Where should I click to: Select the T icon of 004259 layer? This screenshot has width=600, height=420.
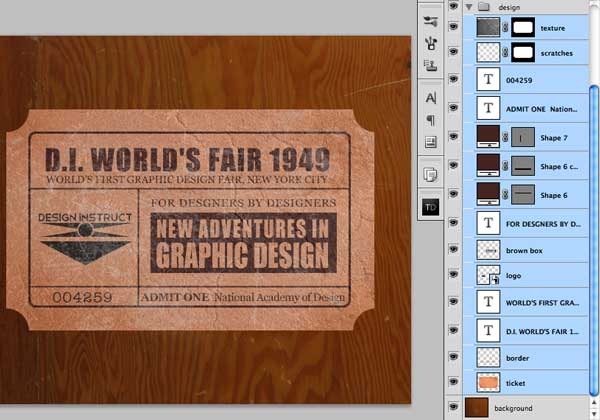[488, 79]
